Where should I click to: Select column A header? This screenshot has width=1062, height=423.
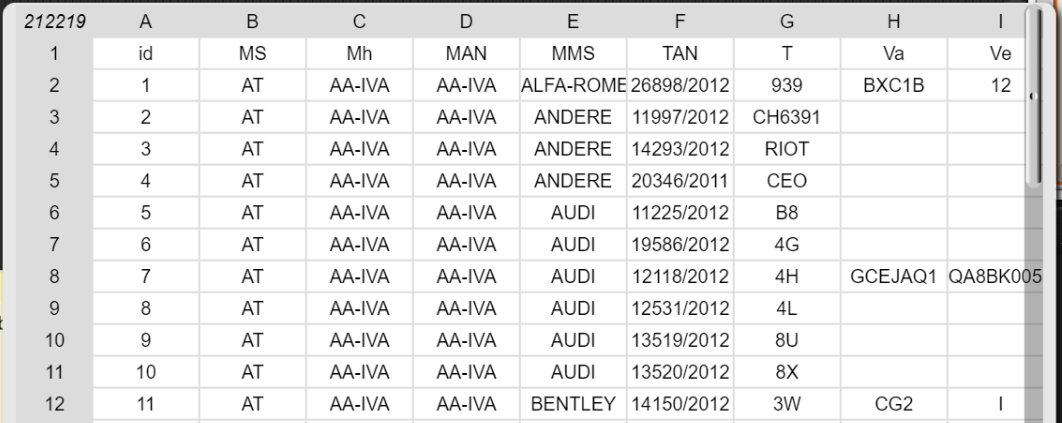[145, 22]
